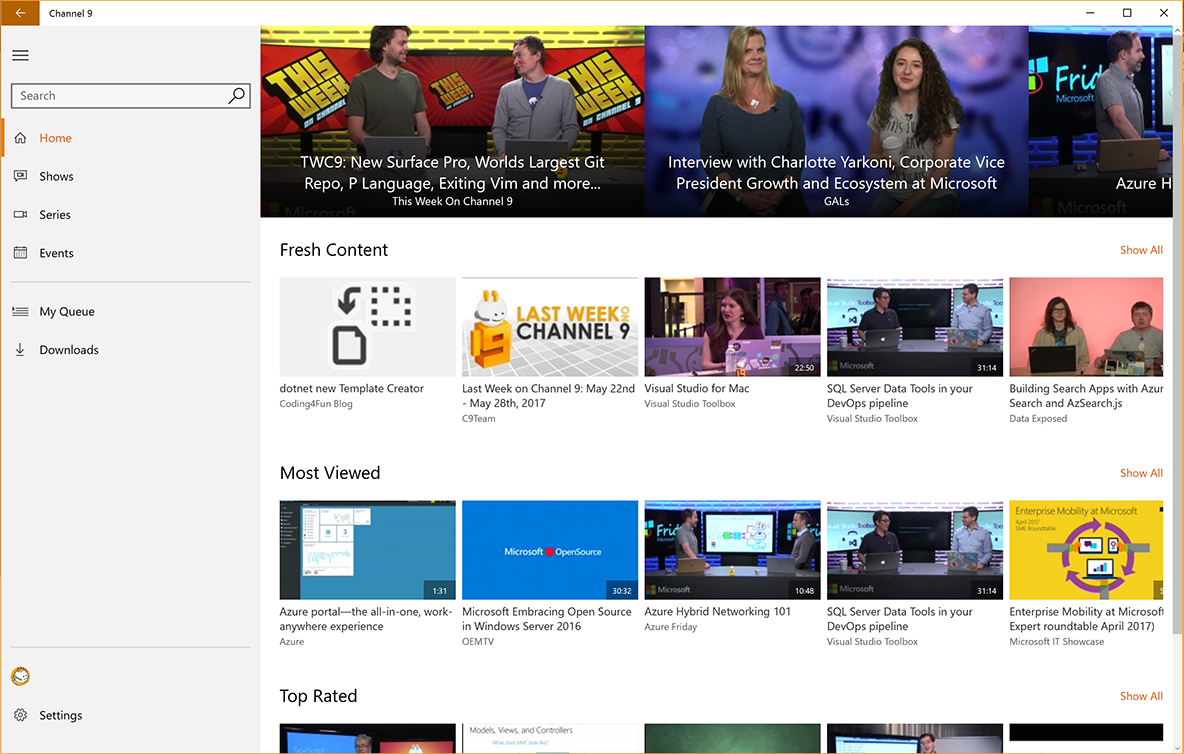1184x754 pixels.
Task: Click the Settings gear icon
Action: 20,715
